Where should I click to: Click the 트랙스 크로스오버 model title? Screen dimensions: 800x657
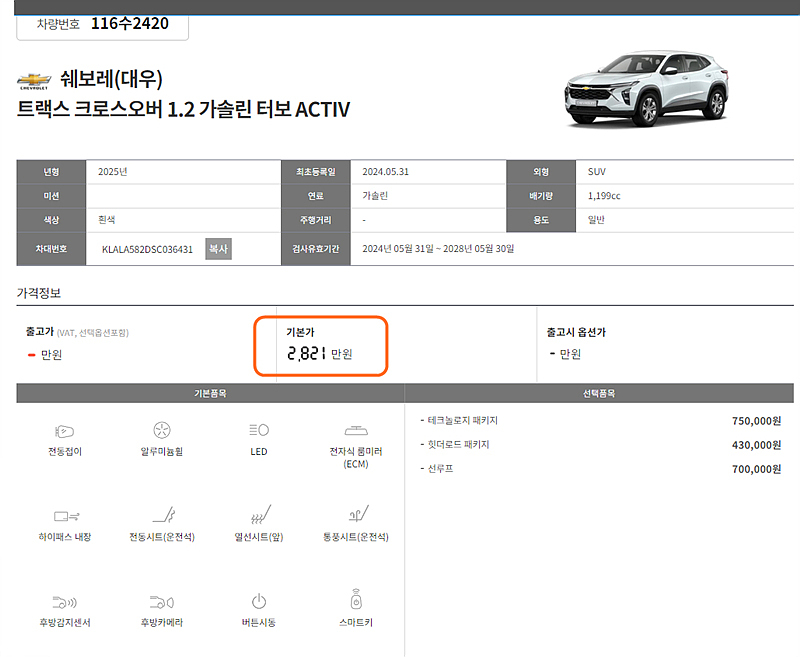pyautogui.click(x=184, y=109)
